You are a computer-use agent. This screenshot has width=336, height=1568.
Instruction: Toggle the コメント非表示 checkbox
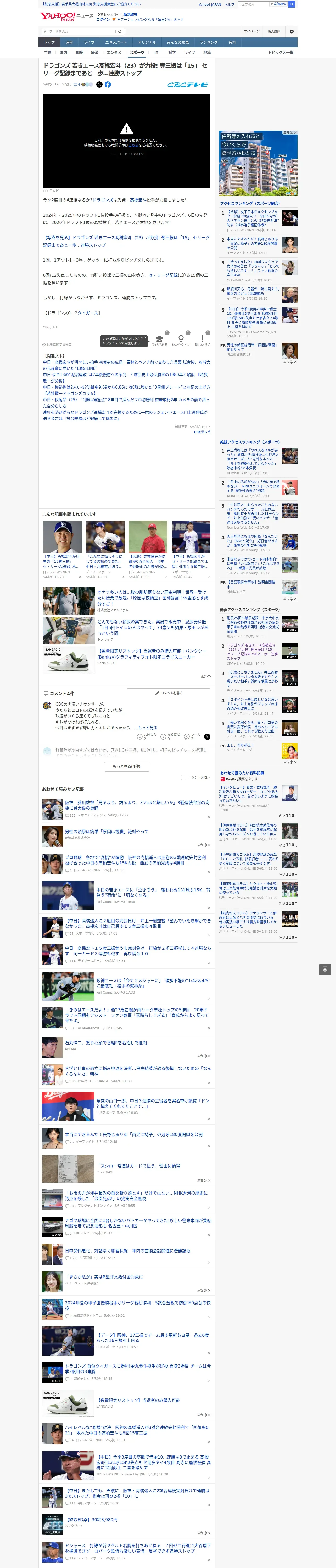click(x=183, y=777)
